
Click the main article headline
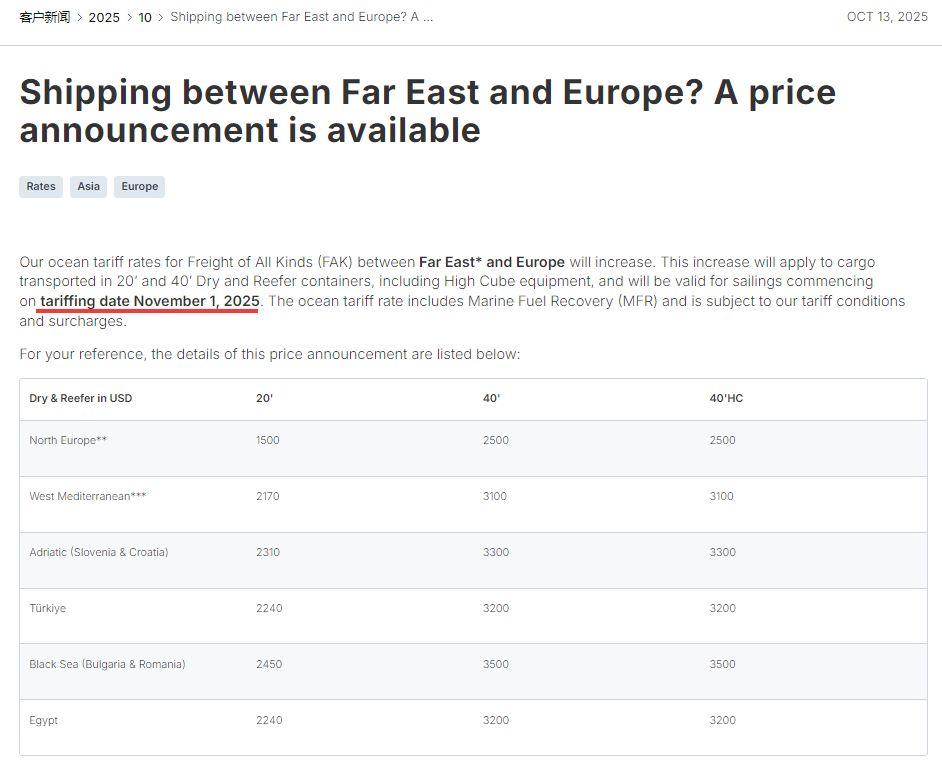click(427, 110)
